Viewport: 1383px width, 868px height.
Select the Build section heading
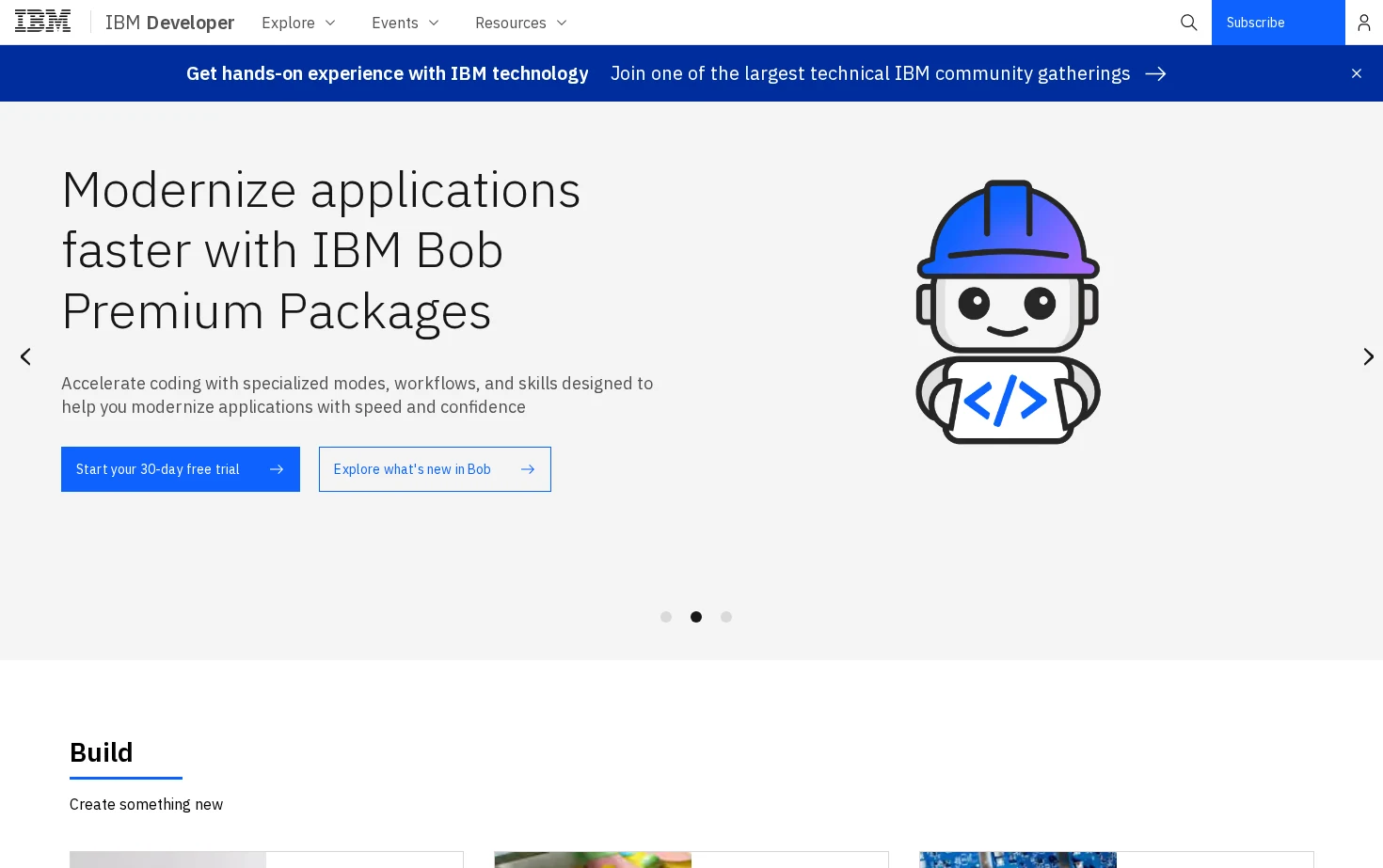pos(102,752)
